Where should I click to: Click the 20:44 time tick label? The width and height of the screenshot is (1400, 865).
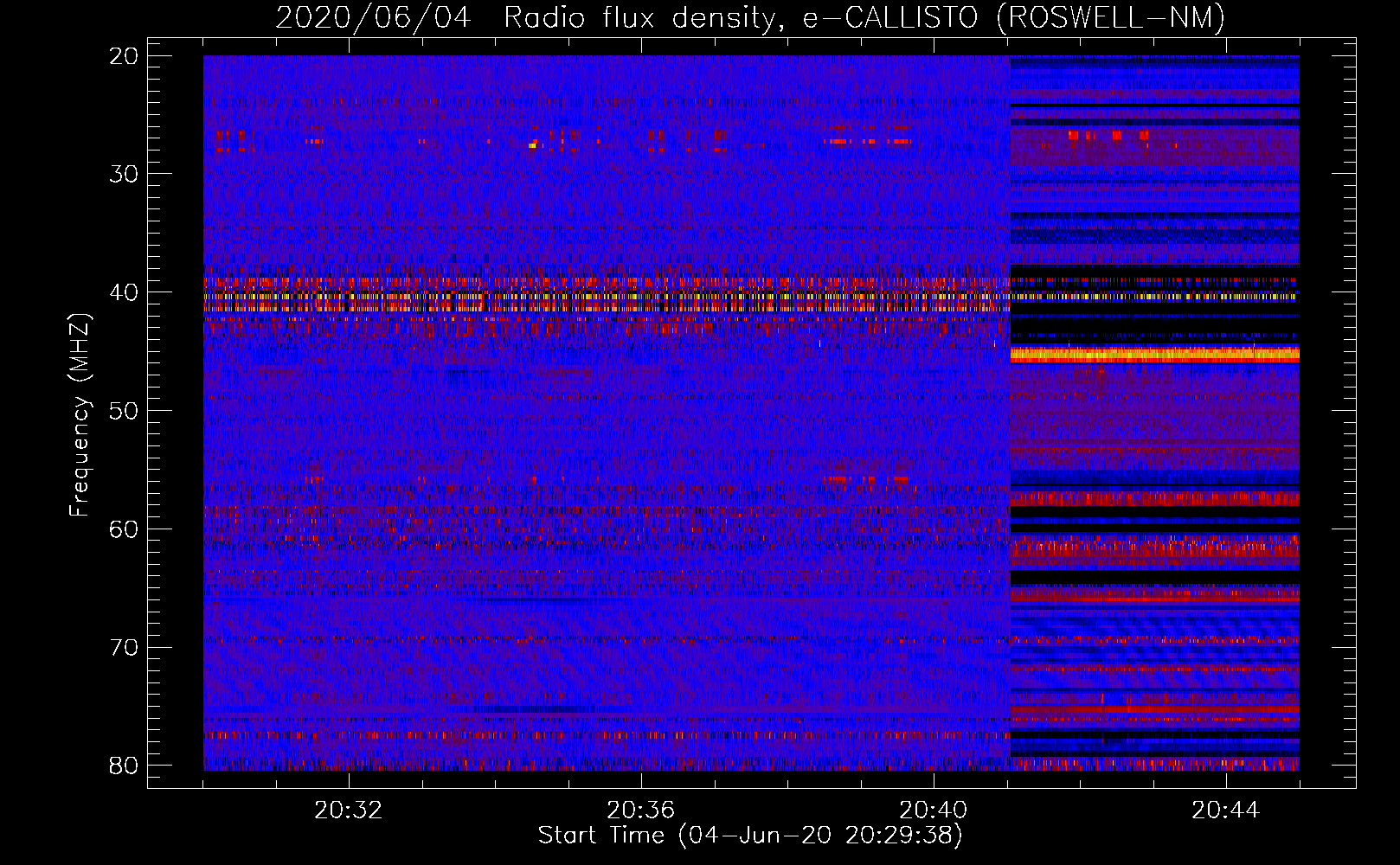click(1226, 811)
